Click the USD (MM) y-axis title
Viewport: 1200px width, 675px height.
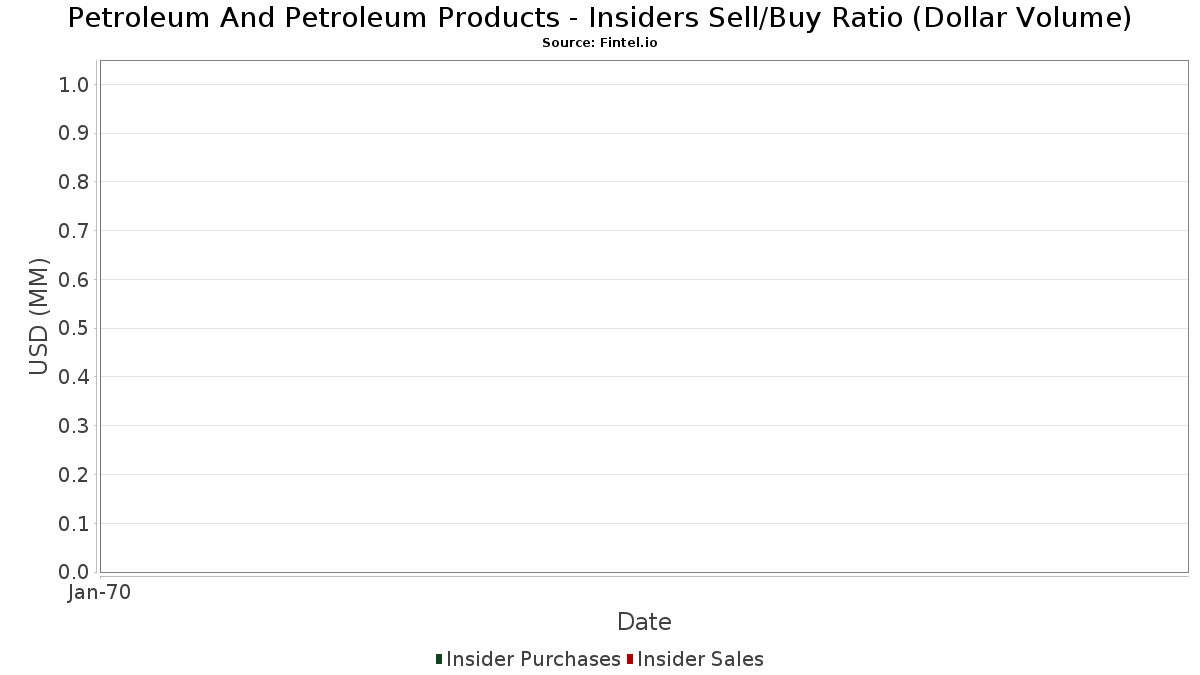(39, 316)
